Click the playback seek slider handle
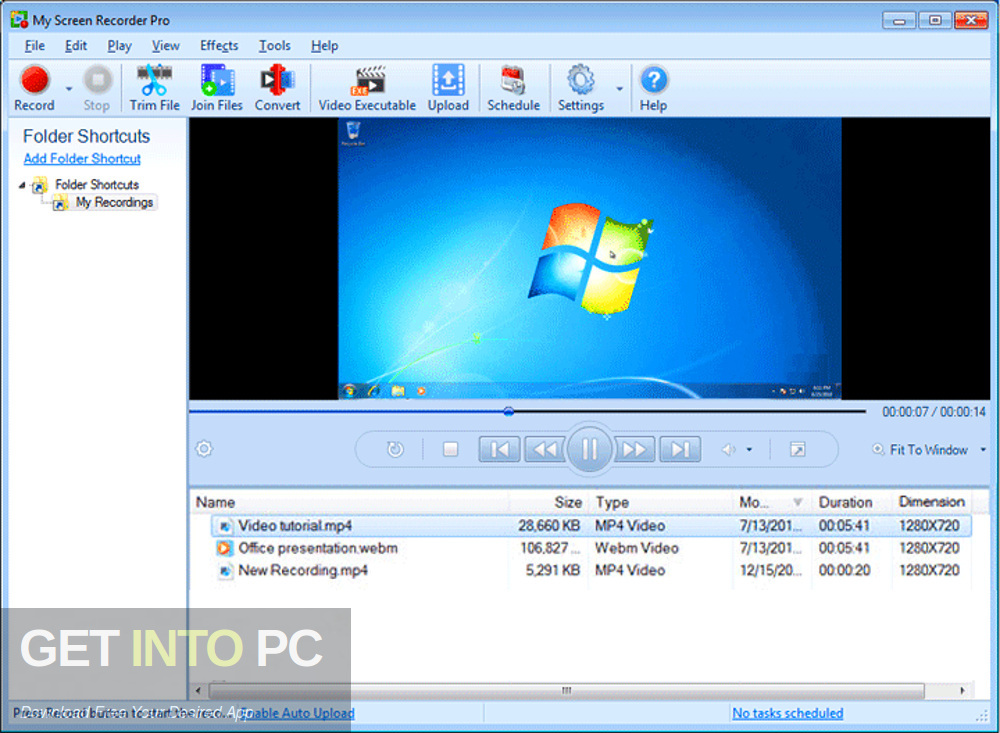This screenshot has height=733, width=1000. (508, 411)
